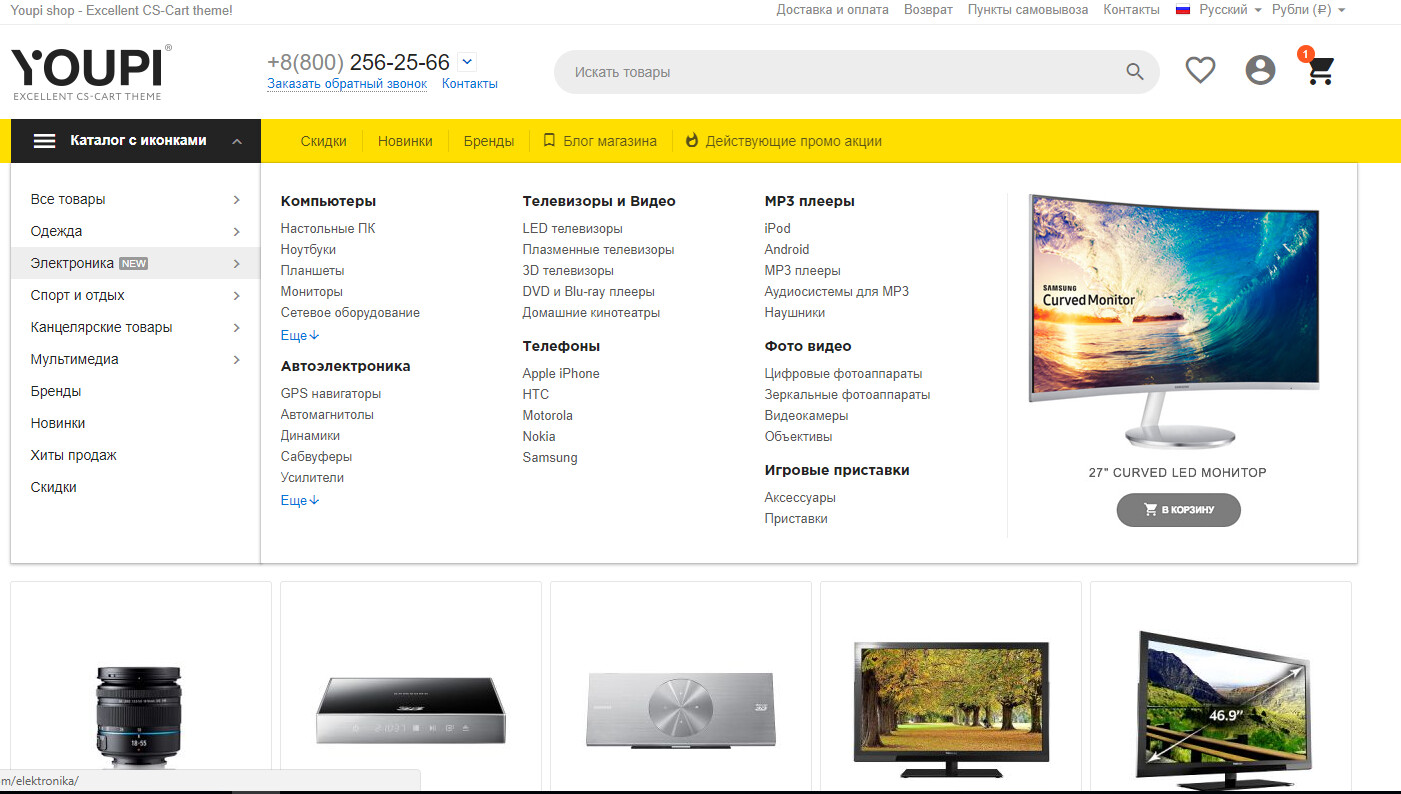Screen dimensions: 1401x794
Task: Click Заказать обратный звонок link
Action: tap(347, 84)
